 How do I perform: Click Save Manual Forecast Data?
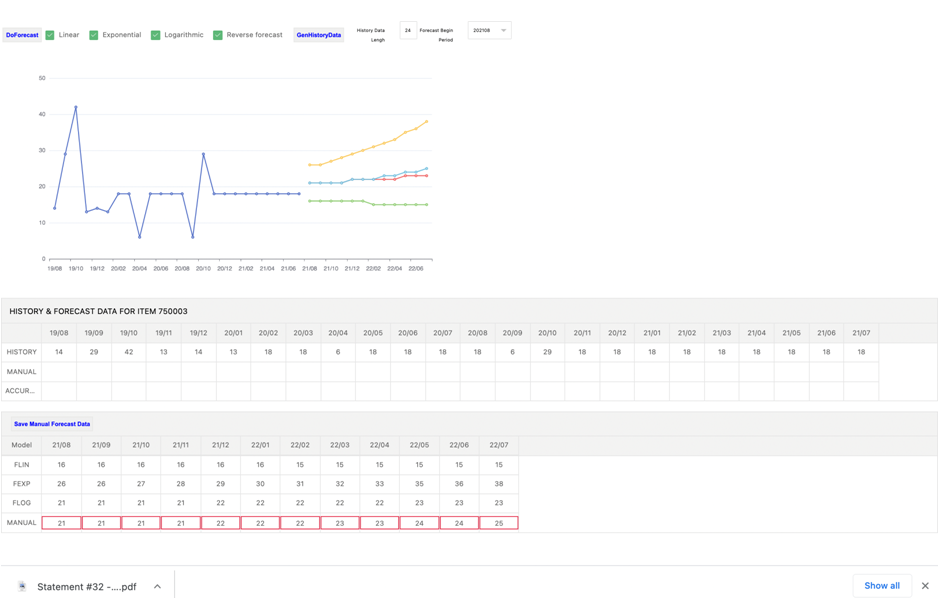click(52, 424)
